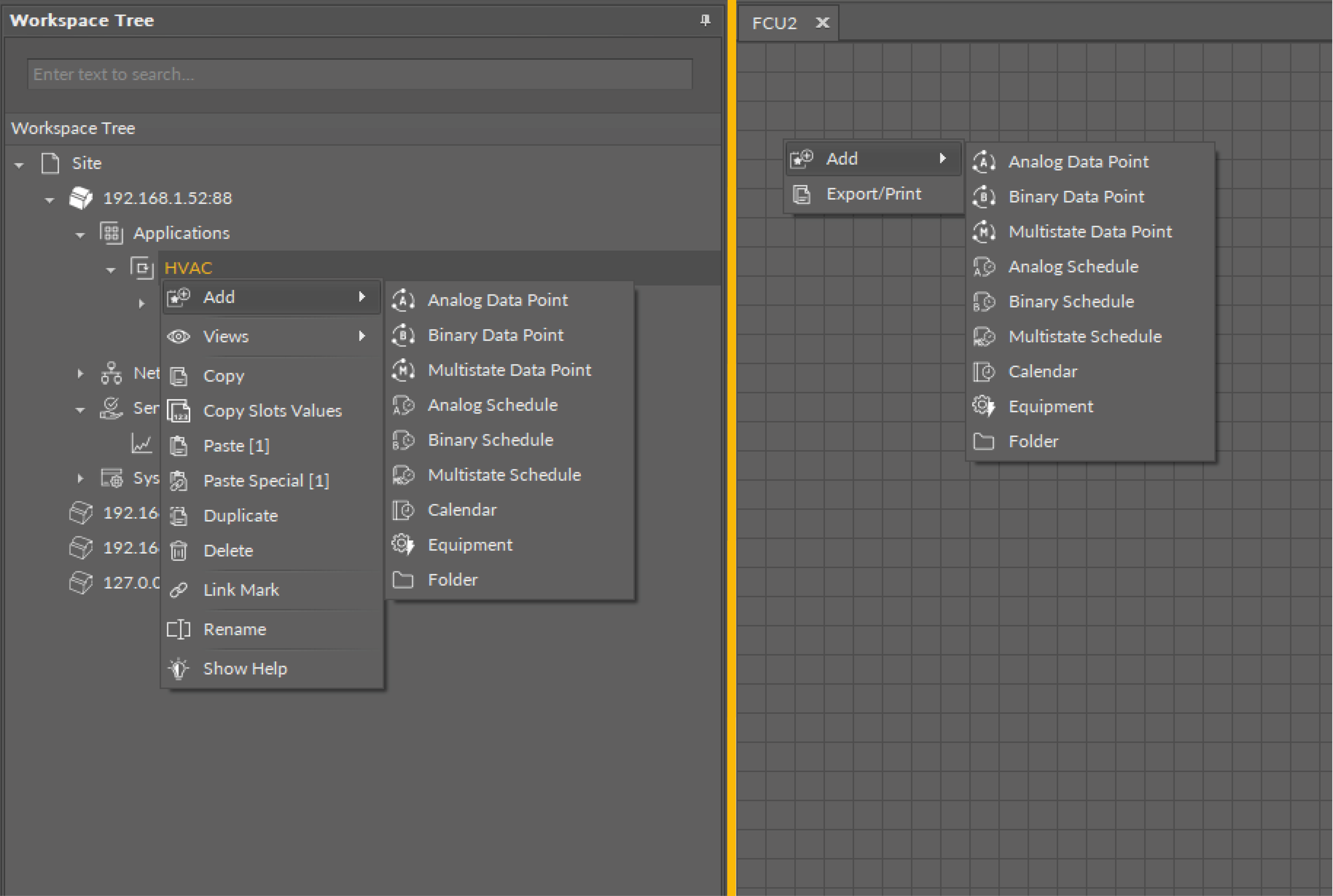The width and height of the screenshot is (1333, 896).
Task: Choose Paste Special [1] from context menu
Action: point(266,480)
